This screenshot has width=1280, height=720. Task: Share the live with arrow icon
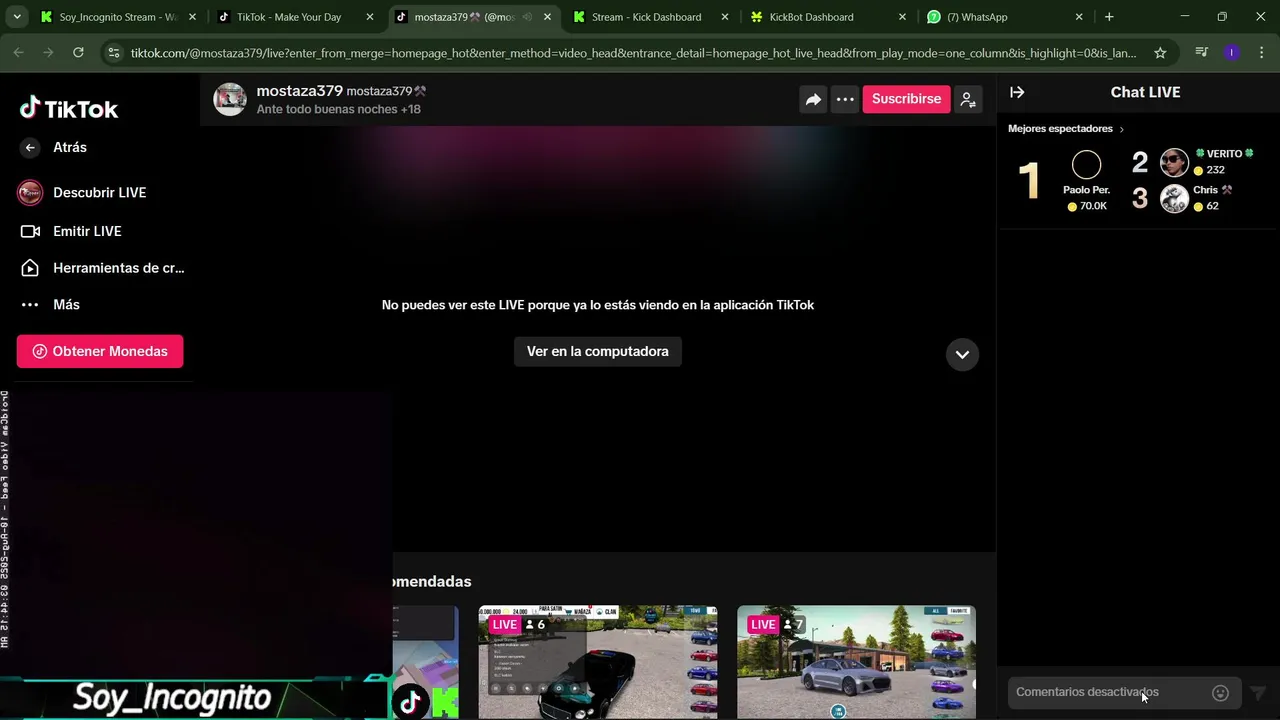coord(813,99)
